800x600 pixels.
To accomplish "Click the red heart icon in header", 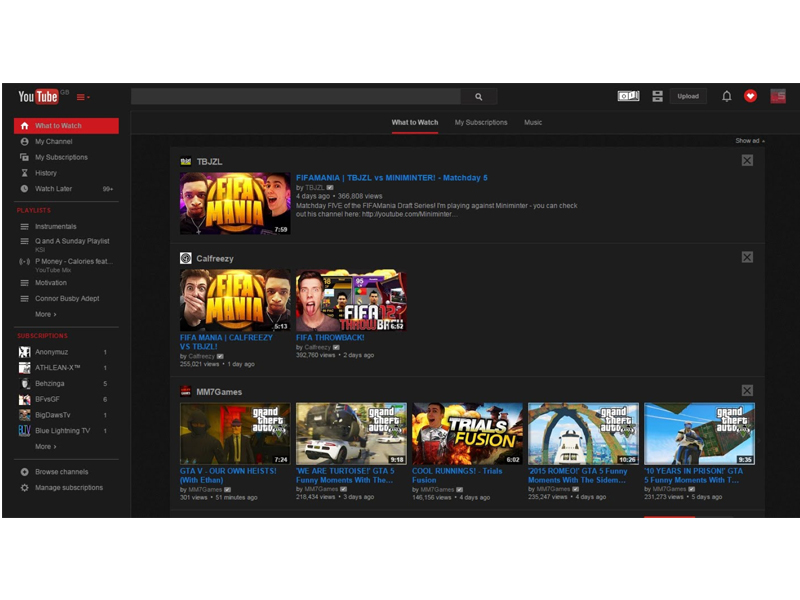I will point(750,97).
